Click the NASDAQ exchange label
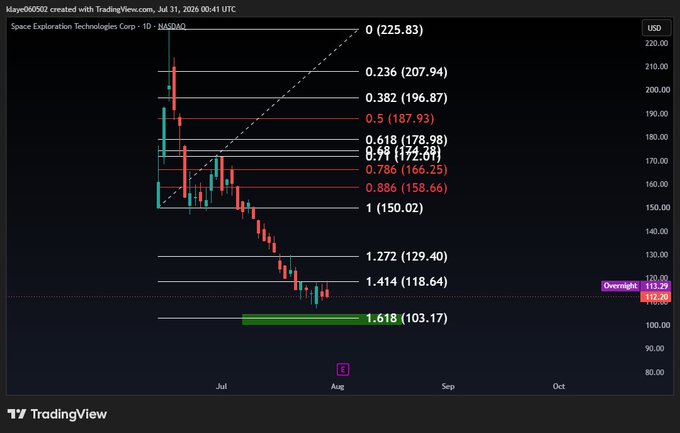Screen dimensions: 680x433 172,26
